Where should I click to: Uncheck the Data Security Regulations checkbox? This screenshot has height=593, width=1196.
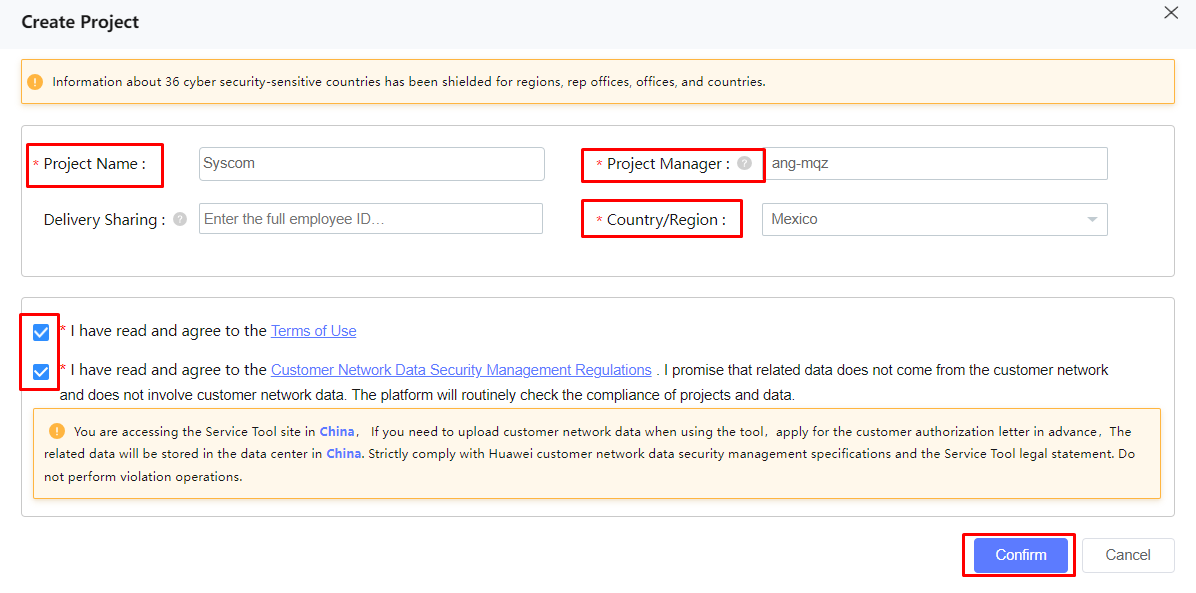pos(41,372)
